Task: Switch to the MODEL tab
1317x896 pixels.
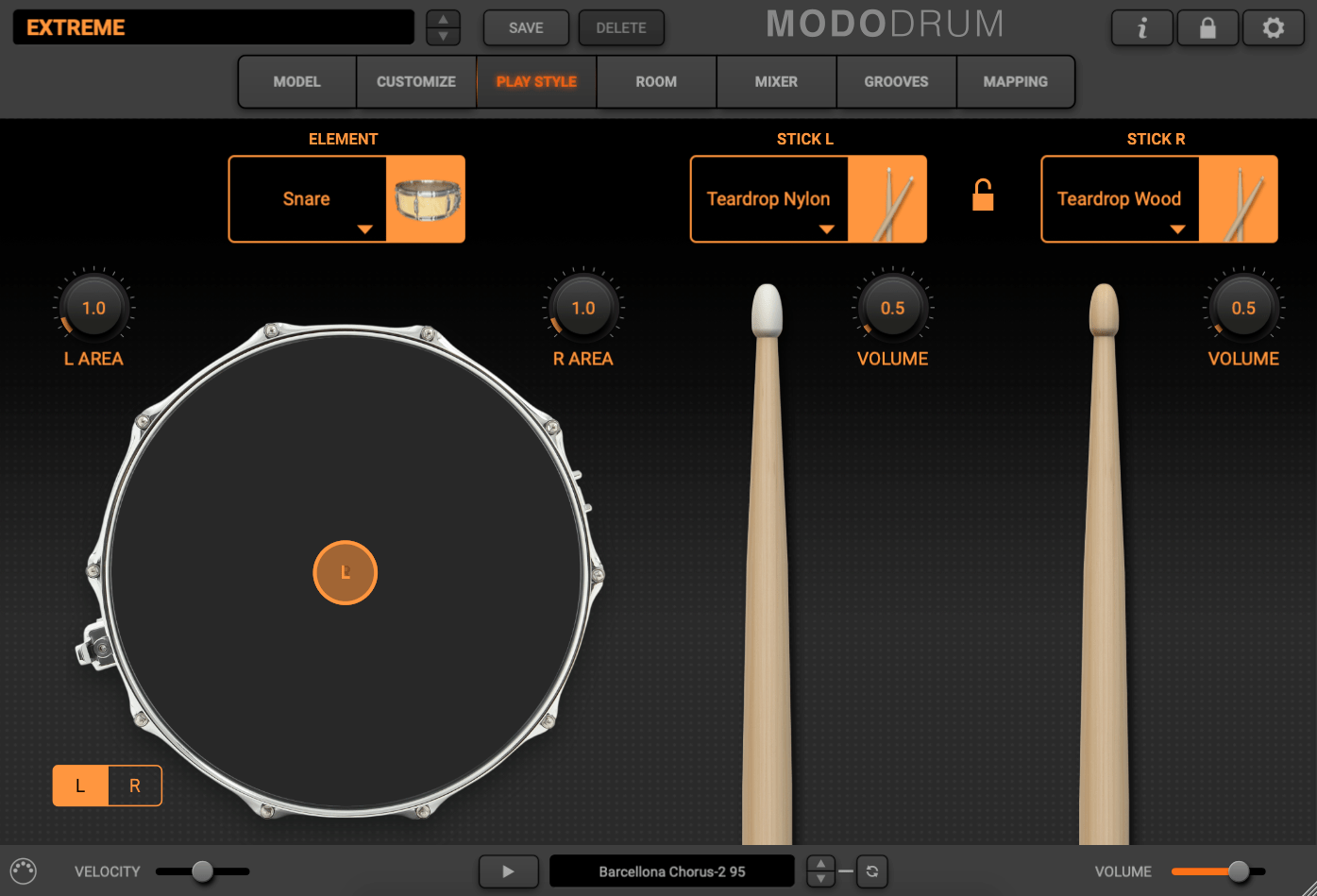Action: tap(297, 82)
